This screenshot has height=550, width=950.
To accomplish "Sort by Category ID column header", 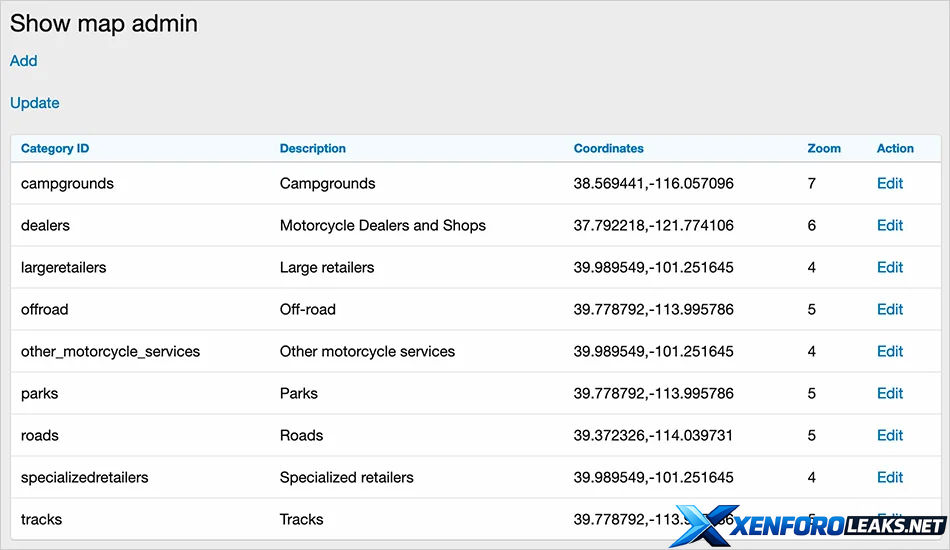I will click(x=55, y=148).
